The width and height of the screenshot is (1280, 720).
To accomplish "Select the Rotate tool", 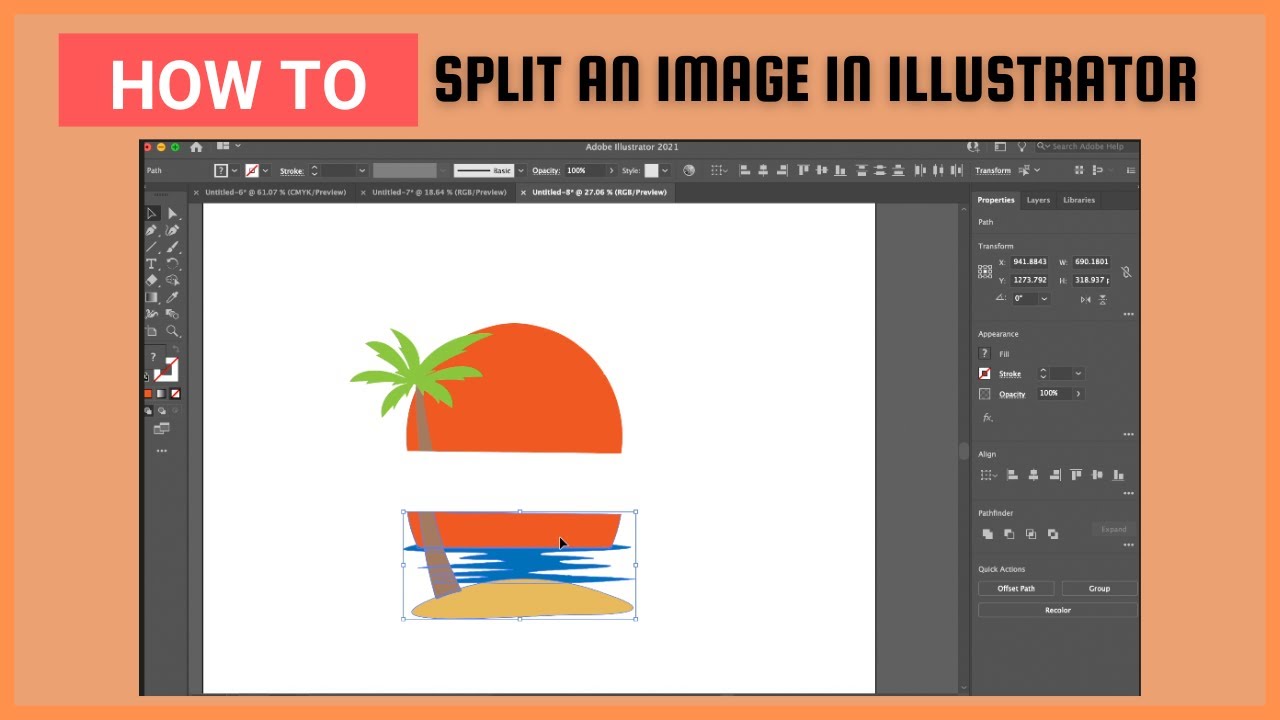I will (172, 264).
